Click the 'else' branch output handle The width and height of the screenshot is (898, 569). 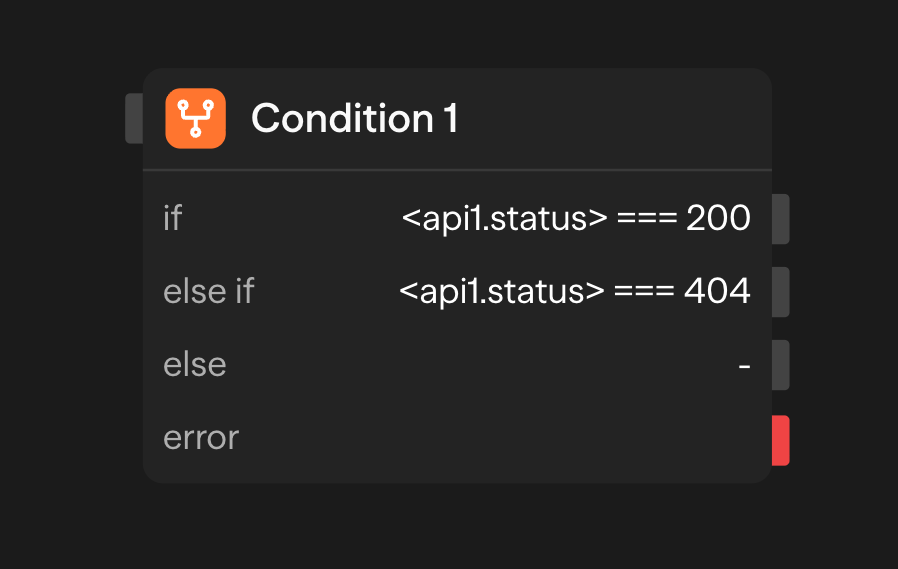(780, 365)
